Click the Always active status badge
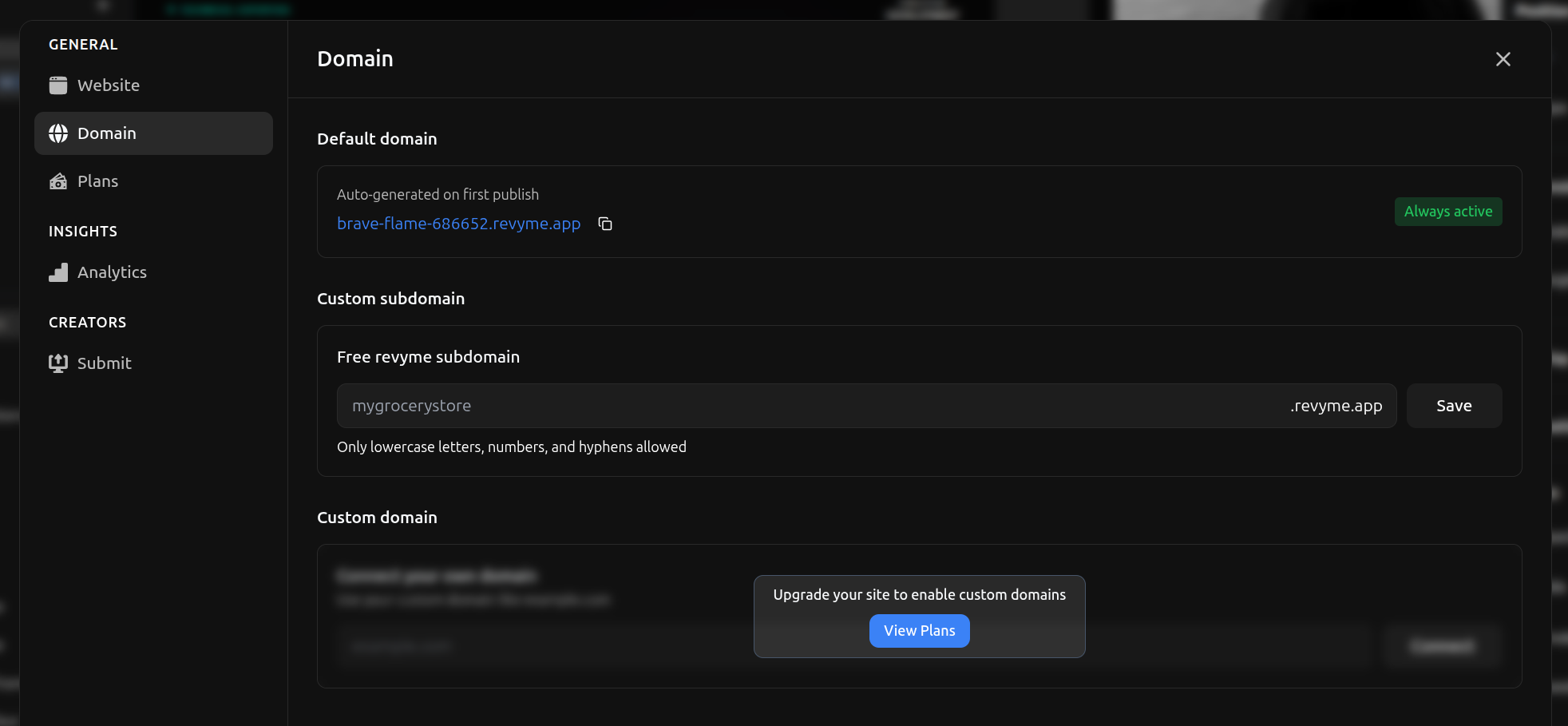The height and width of the screenshot is (726, 1568). point(1447,212)
